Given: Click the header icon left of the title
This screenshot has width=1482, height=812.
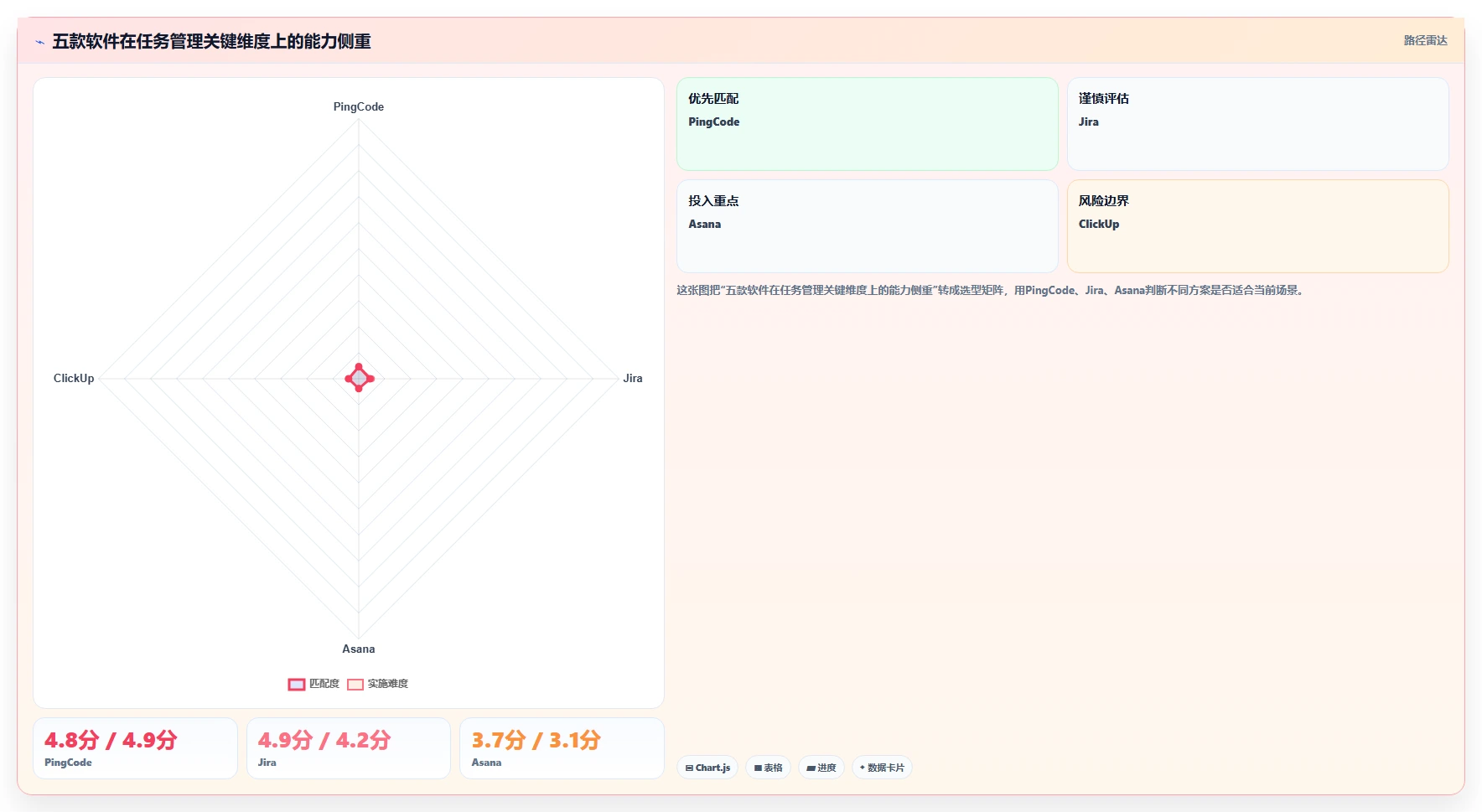Looking at the screenshot, I should 39,42.
